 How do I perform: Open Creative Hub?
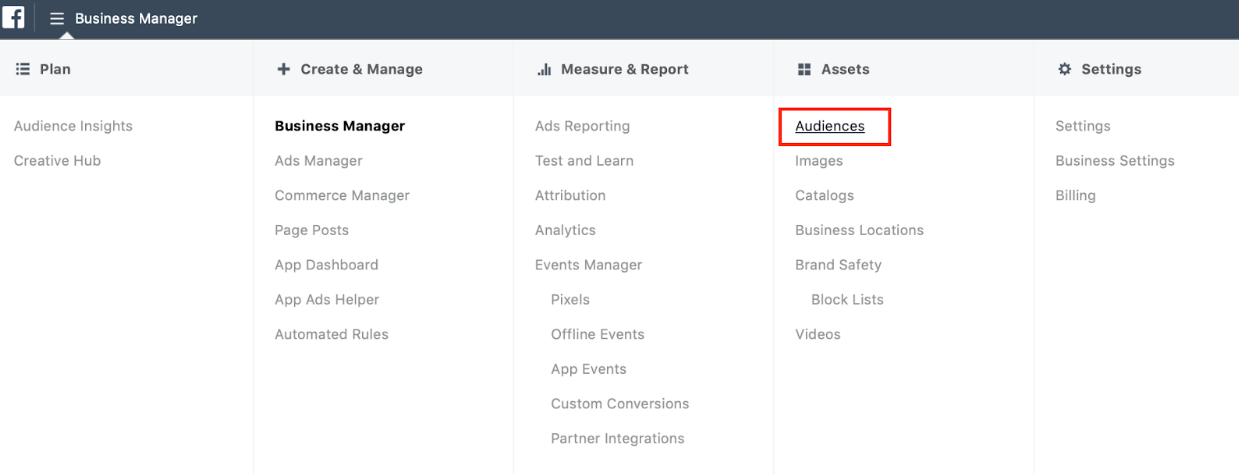click(57, 161)
